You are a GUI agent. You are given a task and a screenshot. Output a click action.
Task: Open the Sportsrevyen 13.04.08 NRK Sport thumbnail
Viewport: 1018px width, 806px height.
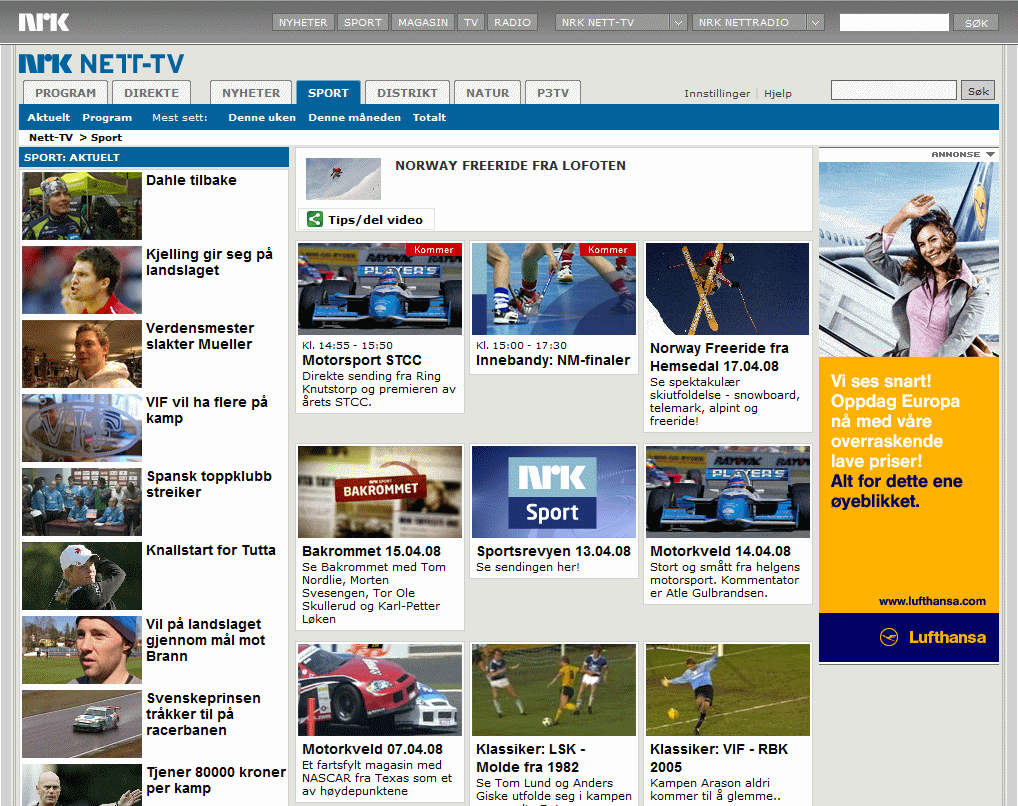[x=554, y=492]
